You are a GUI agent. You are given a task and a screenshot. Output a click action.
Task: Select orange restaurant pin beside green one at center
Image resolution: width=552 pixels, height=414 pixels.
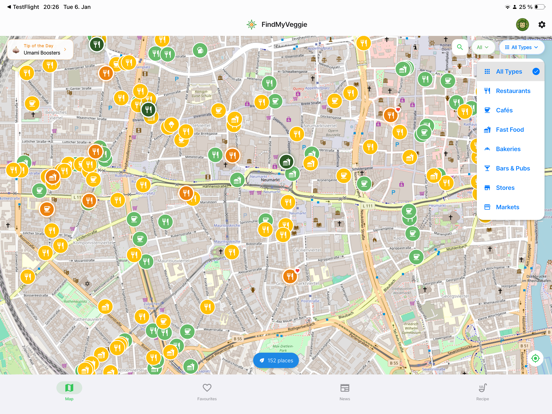(232, 155)
